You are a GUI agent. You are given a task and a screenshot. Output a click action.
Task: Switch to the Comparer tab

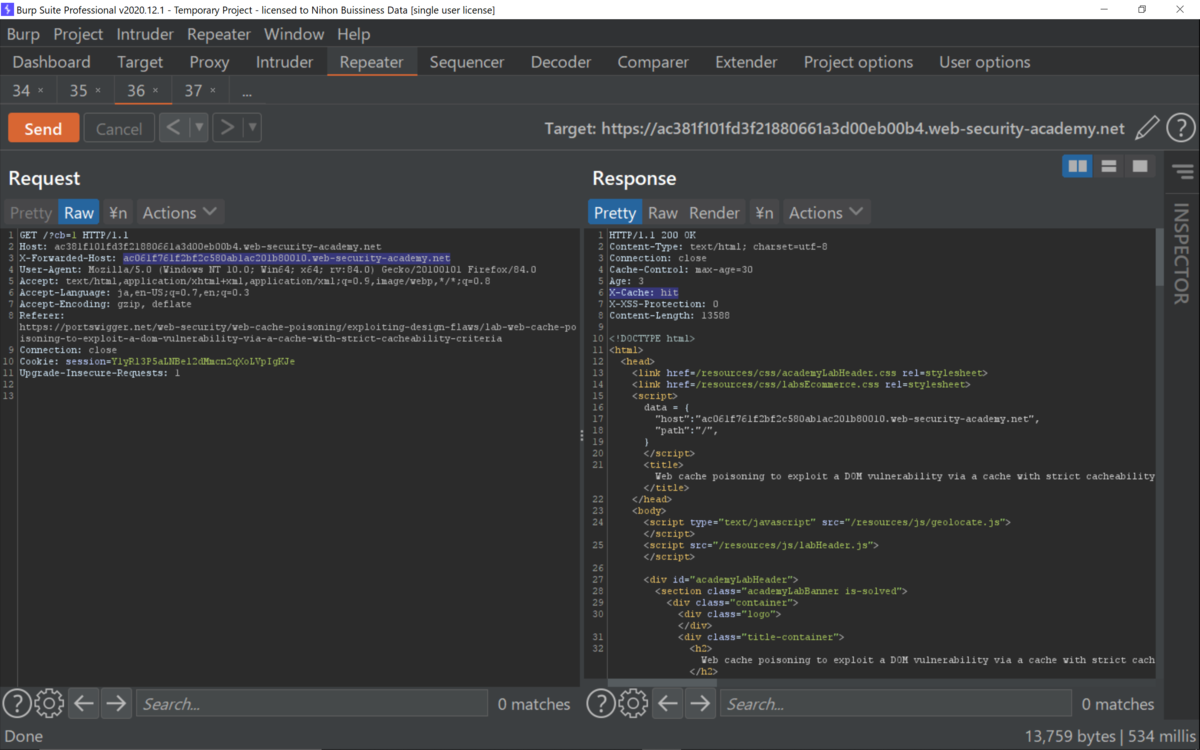tap(653, 62)
